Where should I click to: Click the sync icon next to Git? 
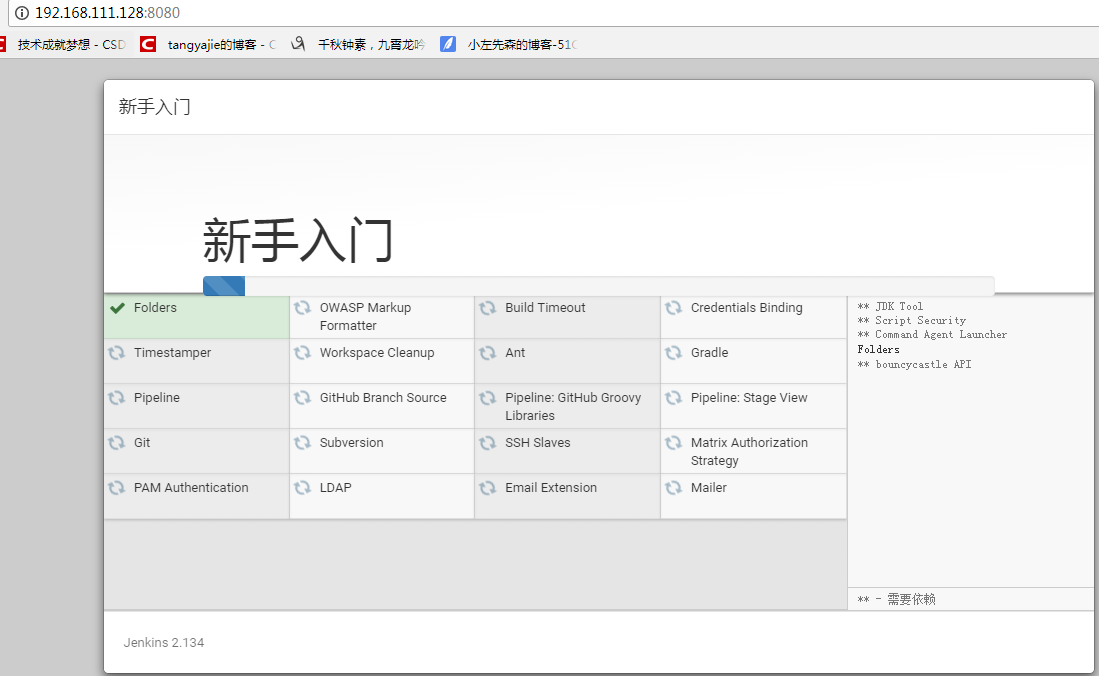tap(117, 443)
